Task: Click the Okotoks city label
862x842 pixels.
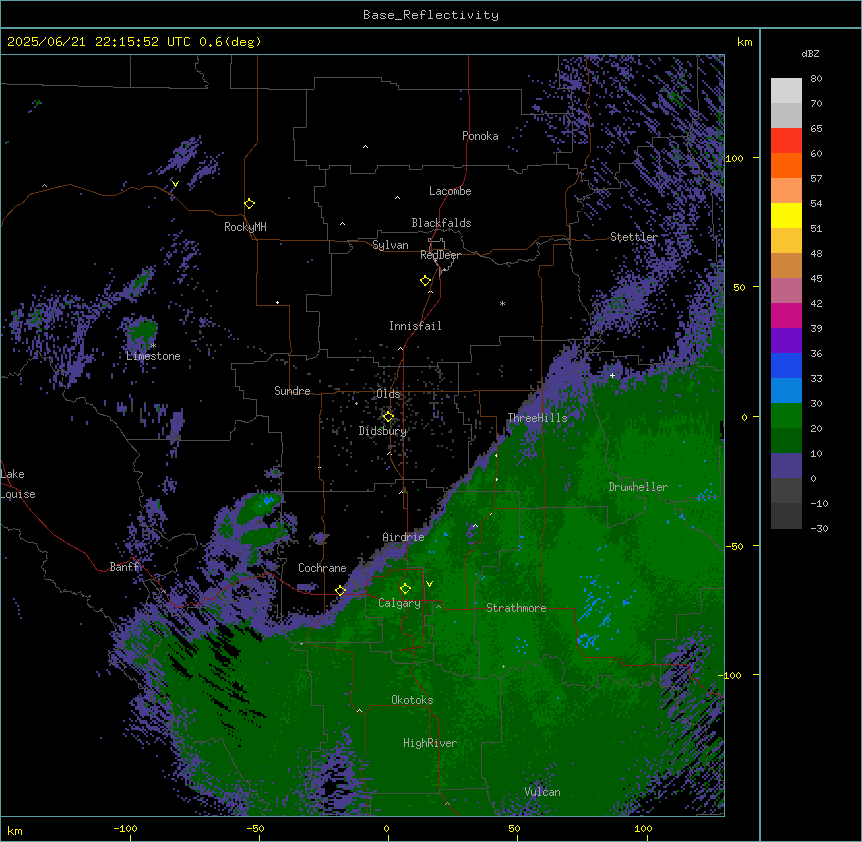Action: (x=412, y=700)
